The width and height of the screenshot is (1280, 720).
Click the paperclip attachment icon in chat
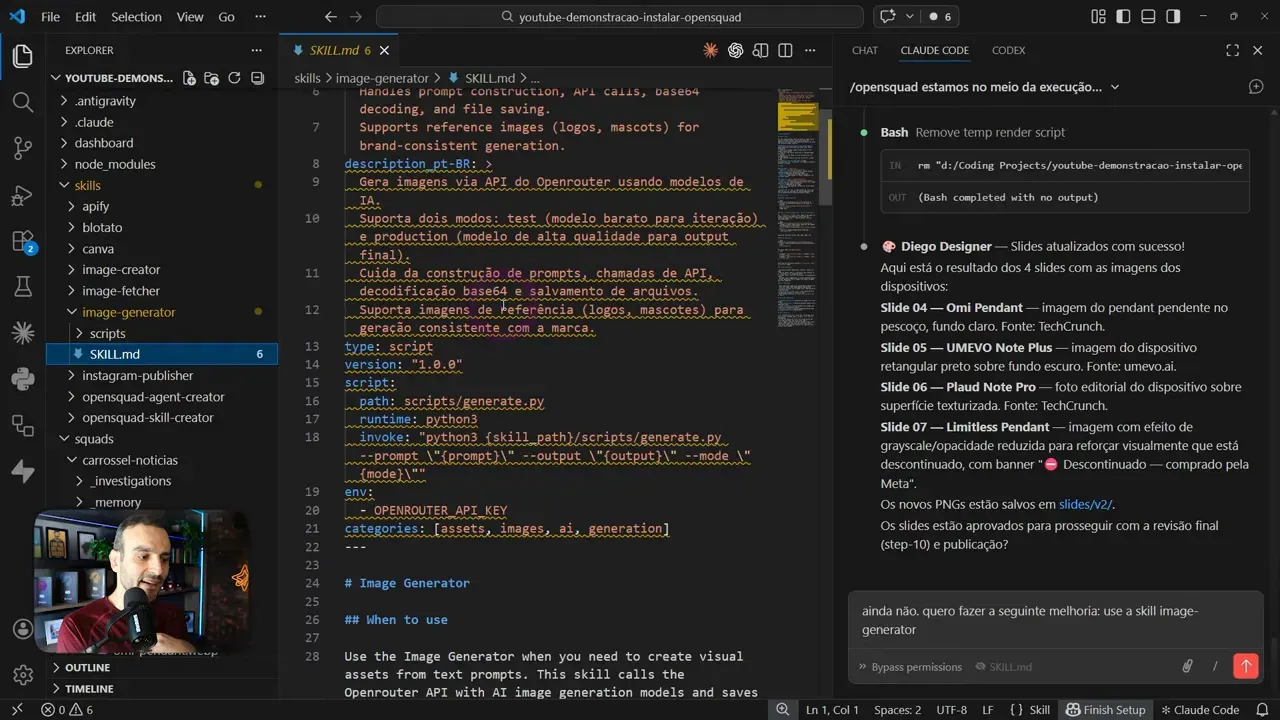pyautogui.click(x=1187, y=666)
